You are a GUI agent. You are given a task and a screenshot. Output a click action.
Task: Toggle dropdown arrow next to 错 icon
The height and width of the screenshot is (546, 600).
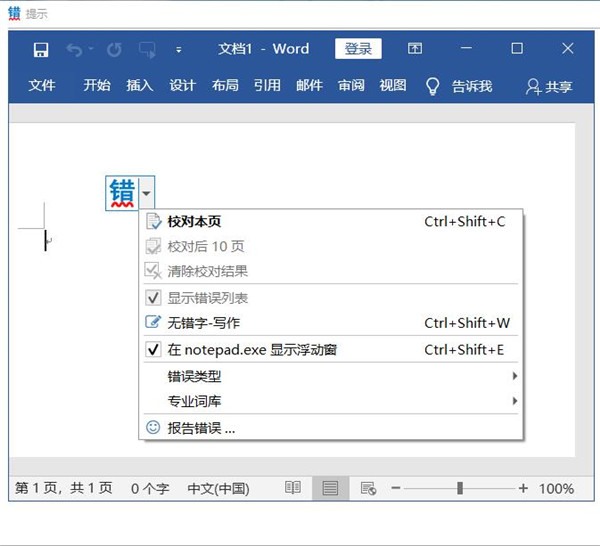(x=147, y=193)
